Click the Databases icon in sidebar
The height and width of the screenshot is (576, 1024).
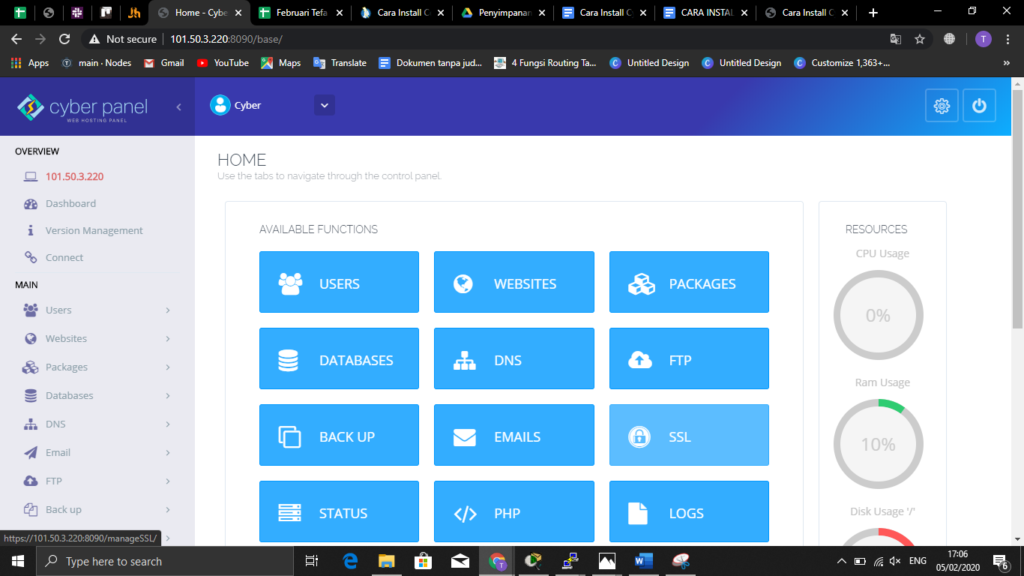click(31, 396)
